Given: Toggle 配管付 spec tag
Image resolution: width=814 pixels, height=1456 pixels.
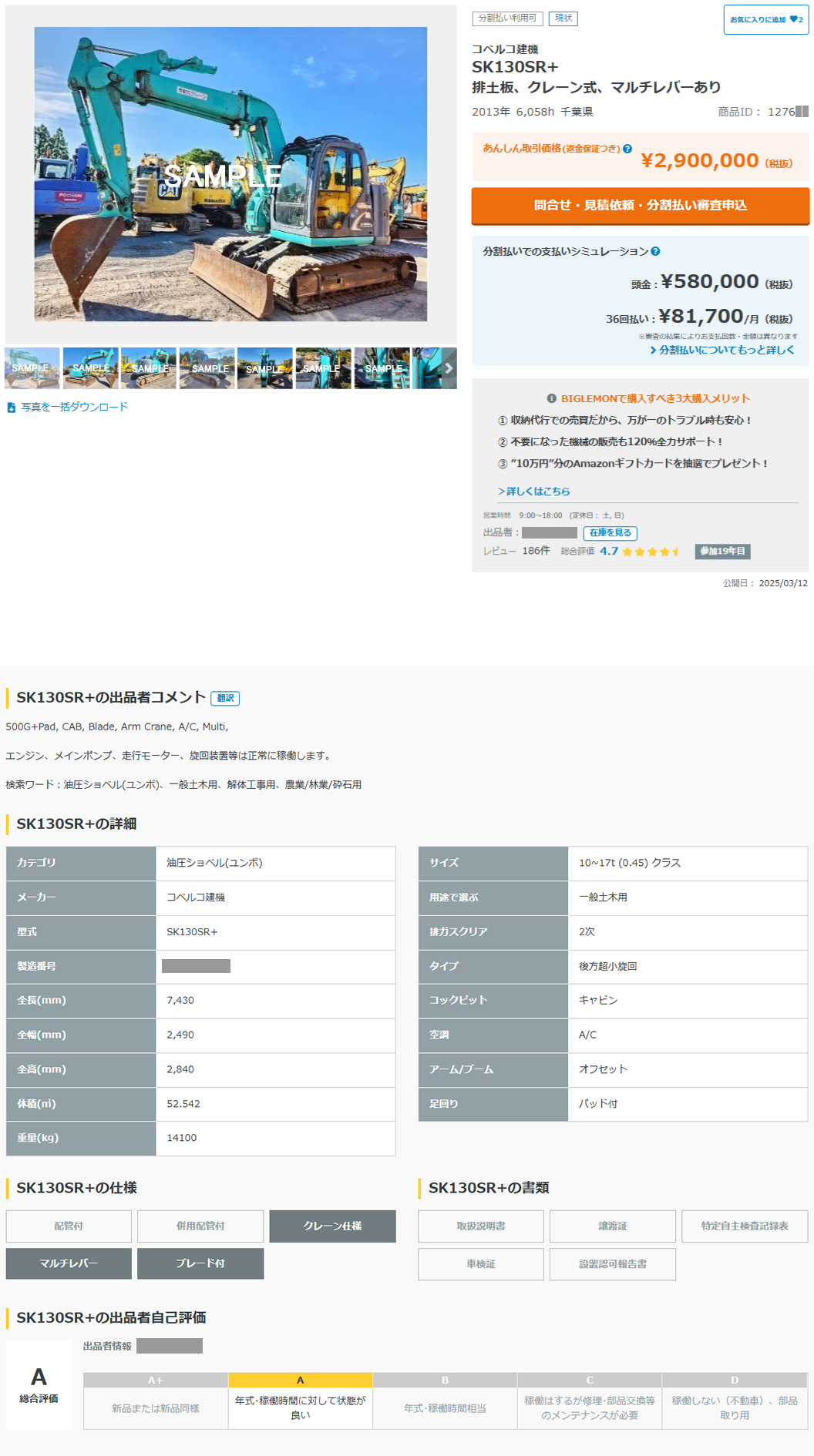Looking at the screenshot, I should [x=69, y=1226].
